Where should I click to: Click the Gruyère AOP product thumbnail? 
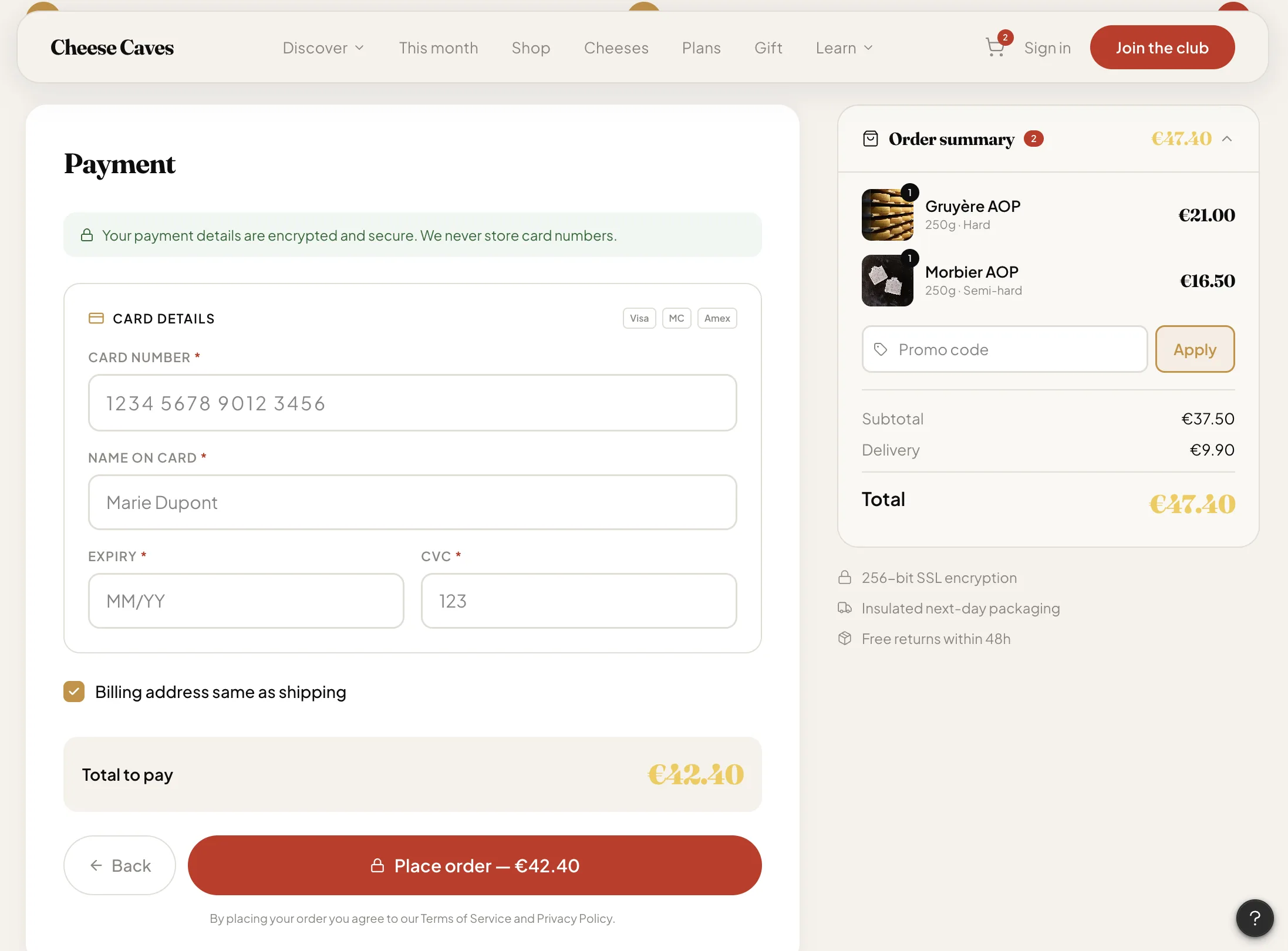click(x=887, y=215)
